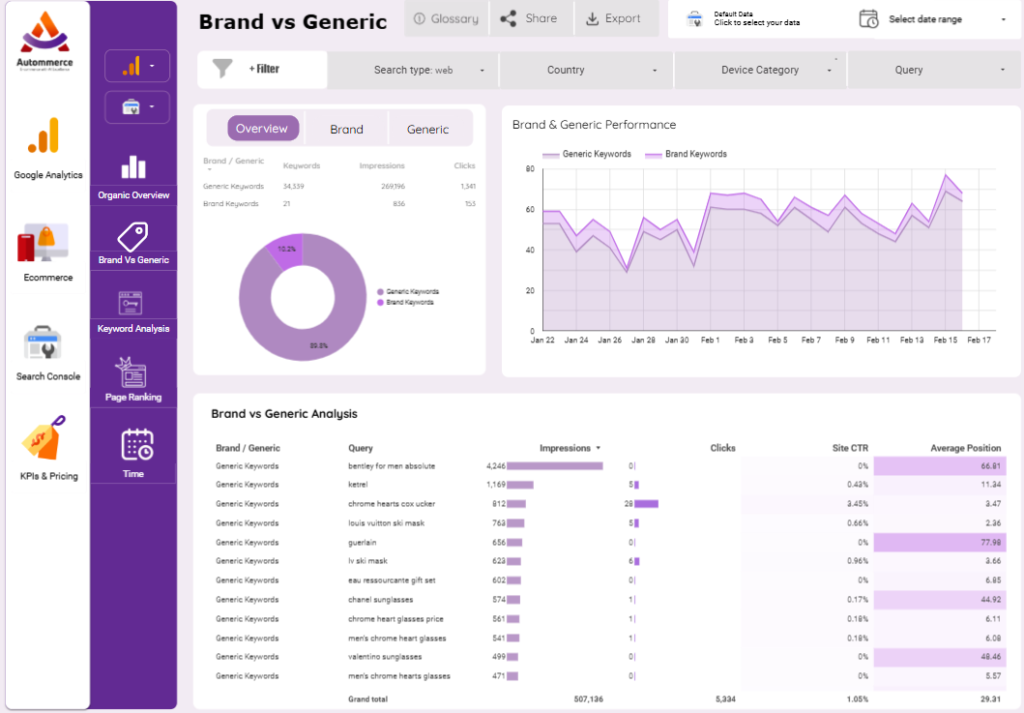
Task: Toggle Generic Keywords line chart legend
Action: pos(587,154)
